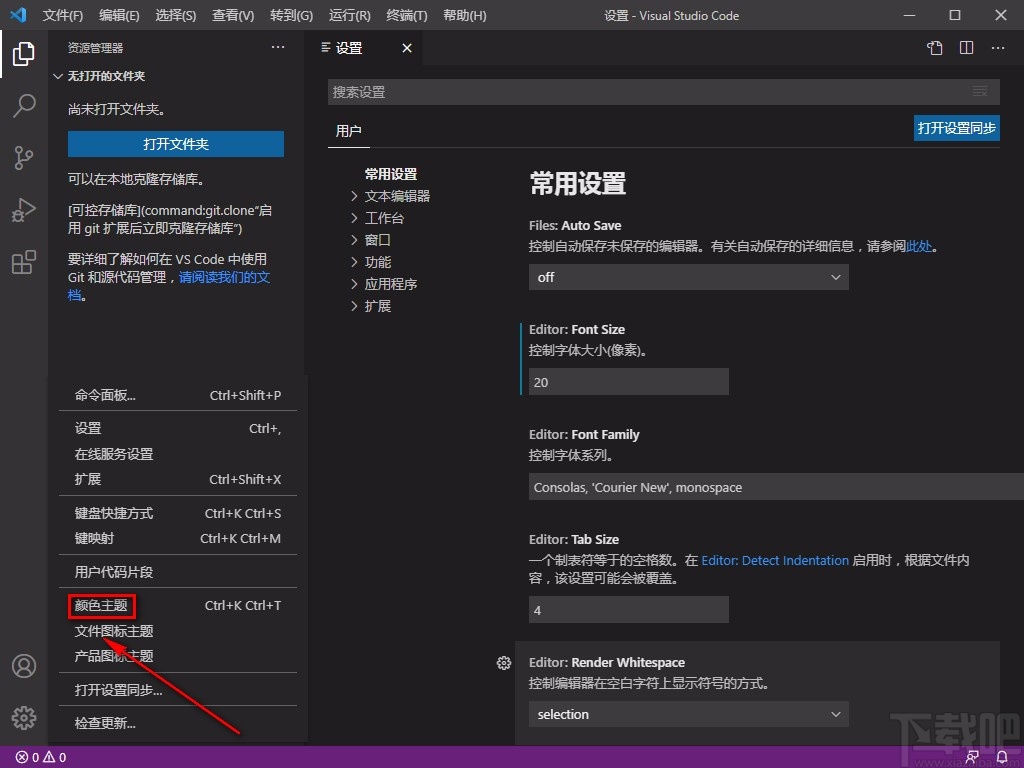
Task: Choose 在线服务设置 menu entry
Action: click(x=178, y=454)
